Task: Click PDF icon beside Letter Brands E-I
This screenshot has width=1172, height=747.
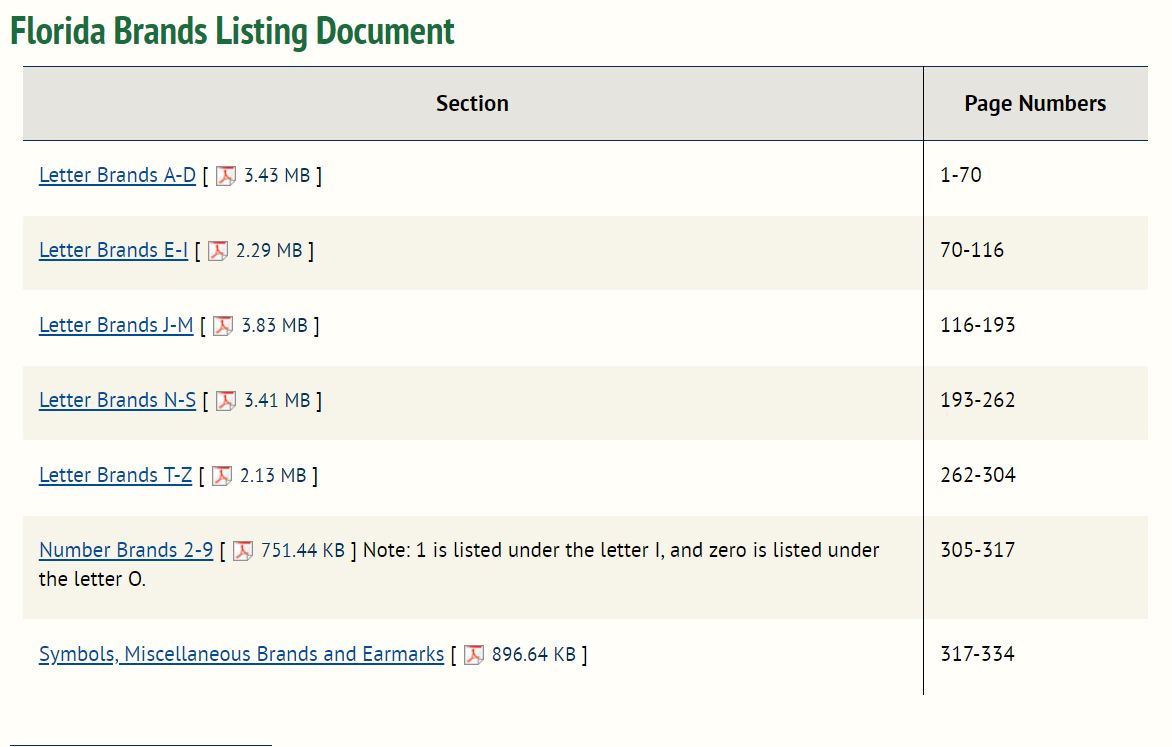Action: tap(218, 251)
